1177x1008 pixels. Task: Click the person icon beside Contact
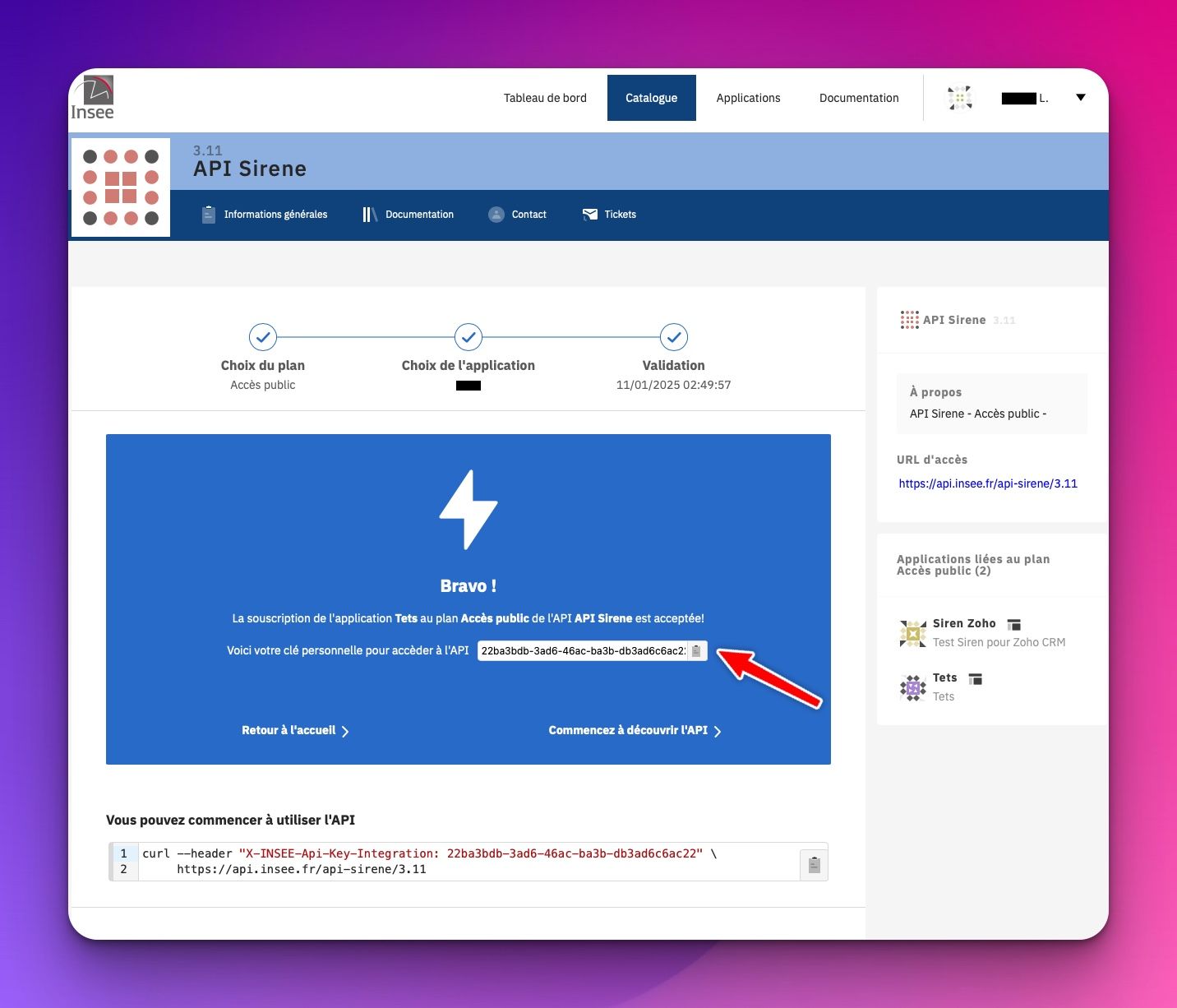point(496,215)
